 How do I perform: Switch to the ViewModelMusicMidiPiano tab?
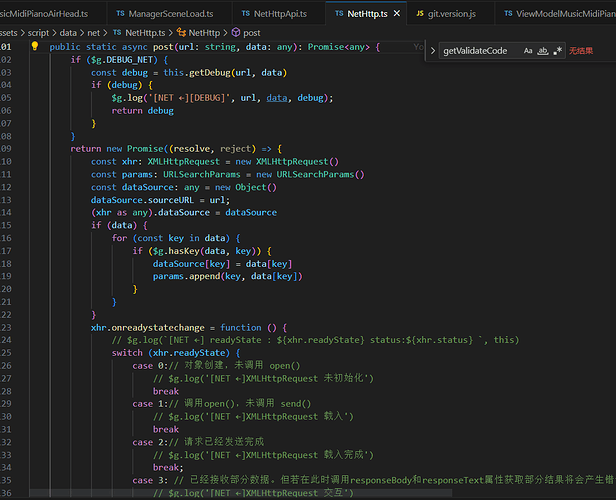(556, 14)
